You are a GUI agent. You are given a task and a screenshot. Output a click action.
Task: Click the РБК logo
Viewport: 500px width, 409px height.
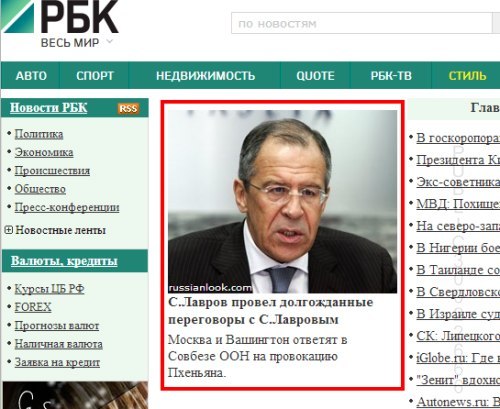[x=60, y=17]
